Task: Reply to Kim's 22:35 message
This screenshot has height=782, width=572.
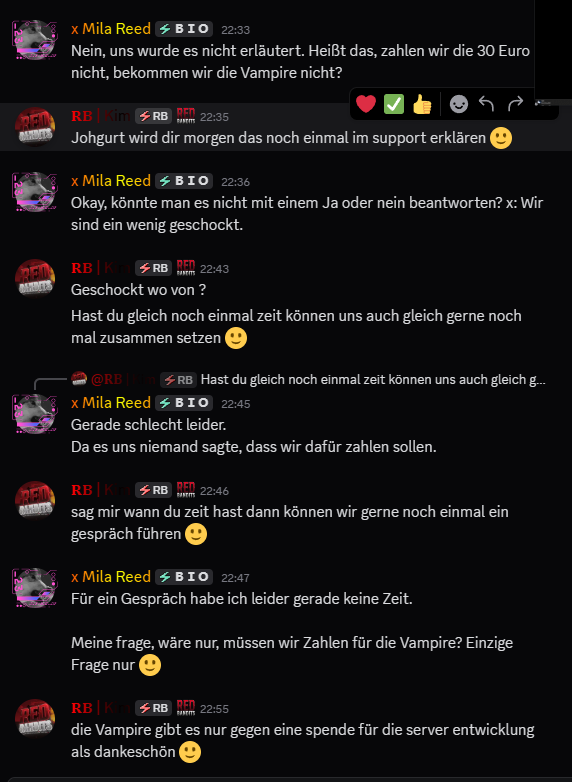Action: click(x=487, y=104)
